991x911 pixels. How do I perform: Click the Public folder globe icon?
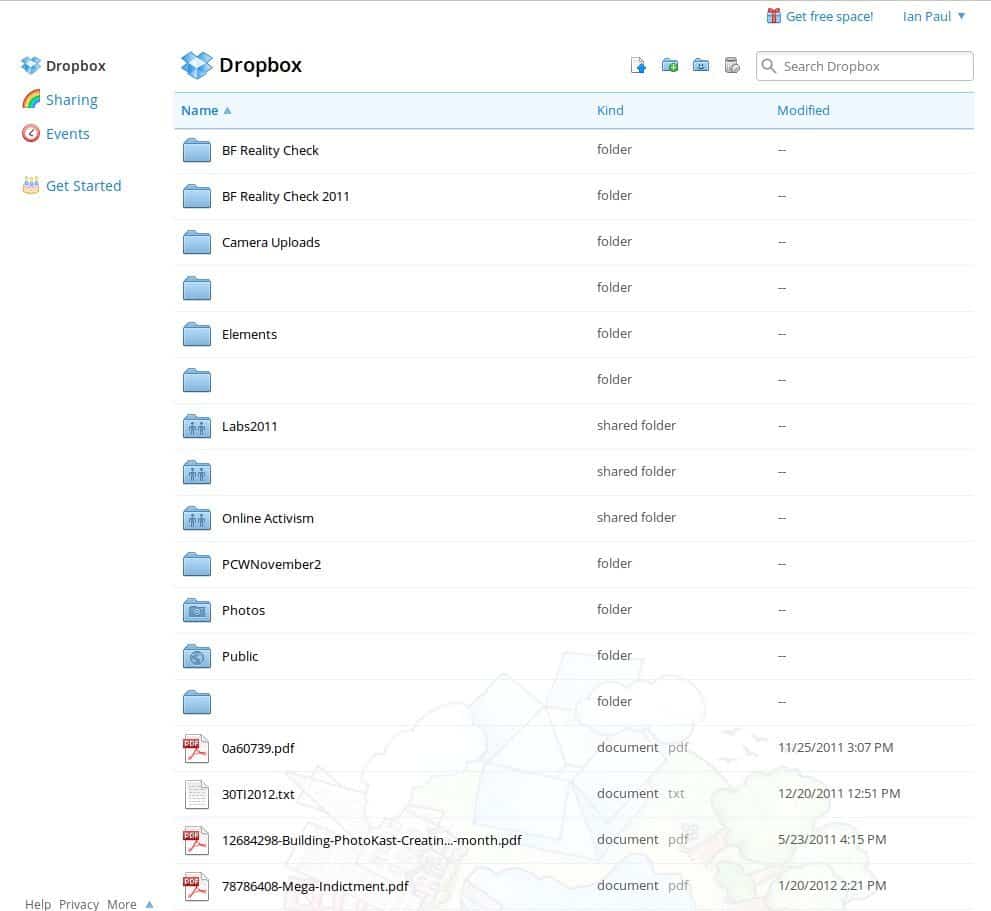point(197,656)
